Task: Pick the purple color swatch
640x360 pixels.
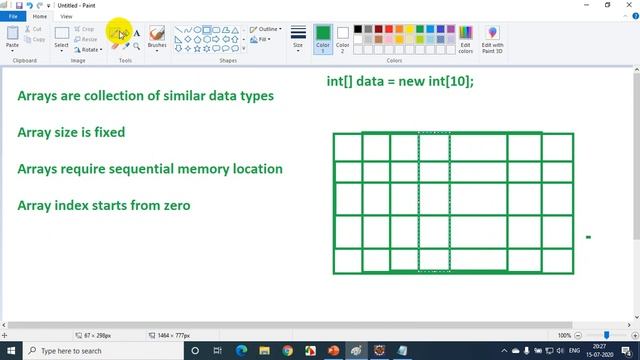Action: [451, 29]
